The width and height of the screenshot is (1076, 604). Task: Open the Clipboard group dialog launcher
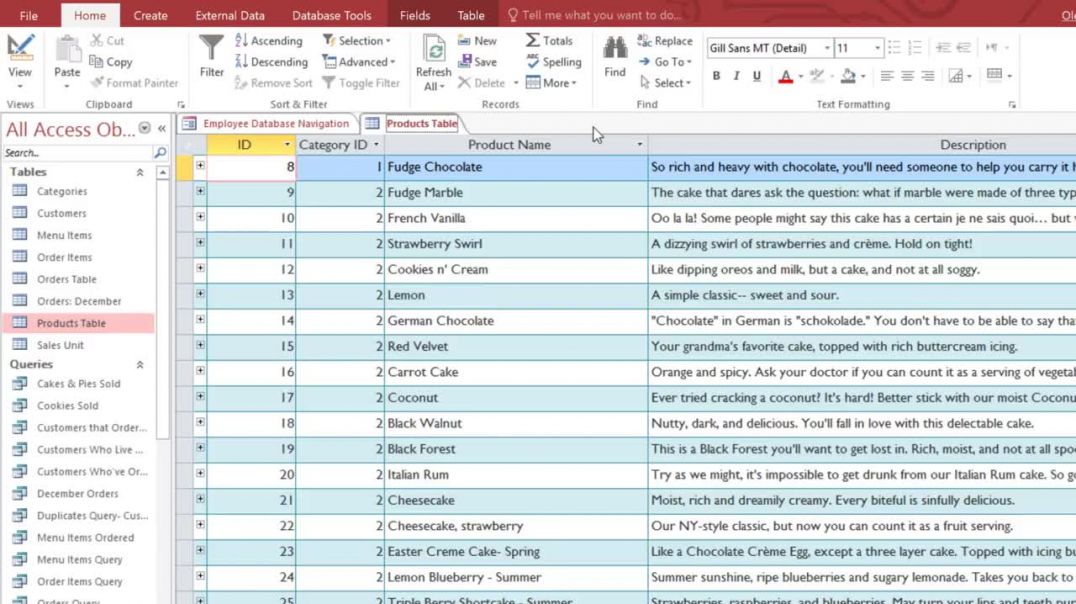[181, 105]
